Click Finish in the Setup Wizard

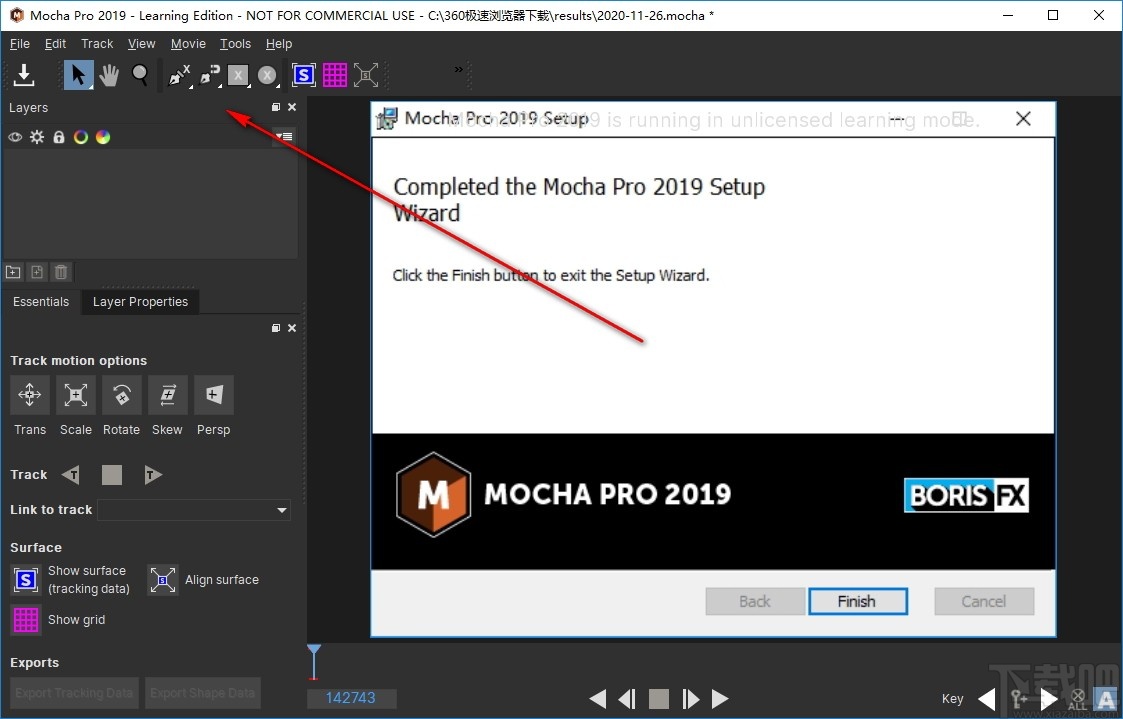click(x=858, y=601)
